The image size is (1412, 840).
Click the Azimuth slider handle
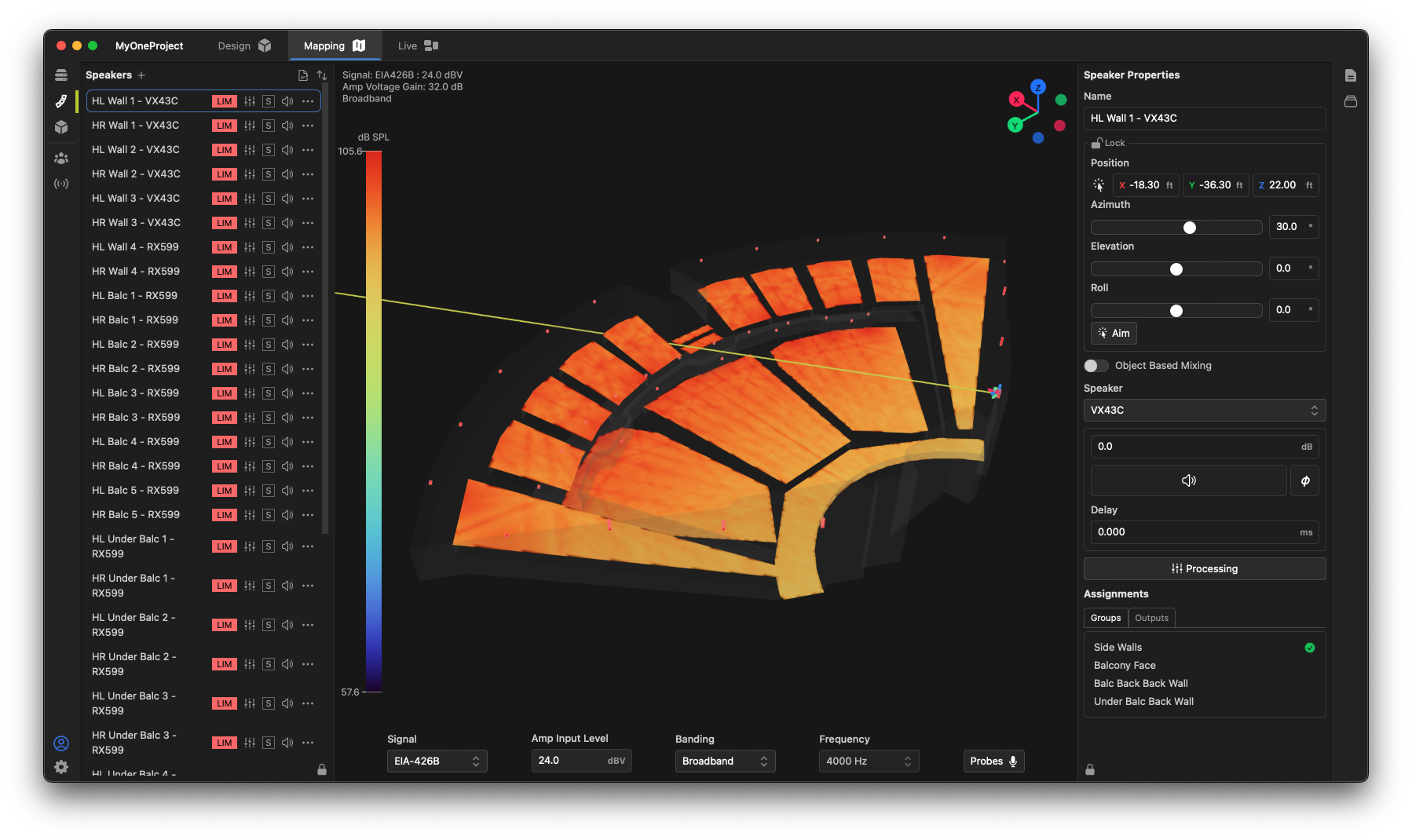[x=1190, y=228]
